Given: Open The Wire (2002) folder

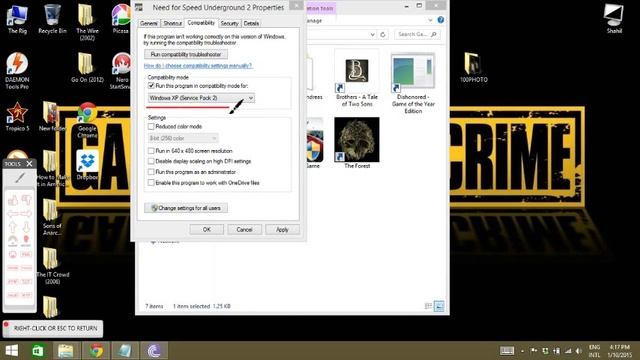Looking at the screenshot, I should (x=87, y=22).
